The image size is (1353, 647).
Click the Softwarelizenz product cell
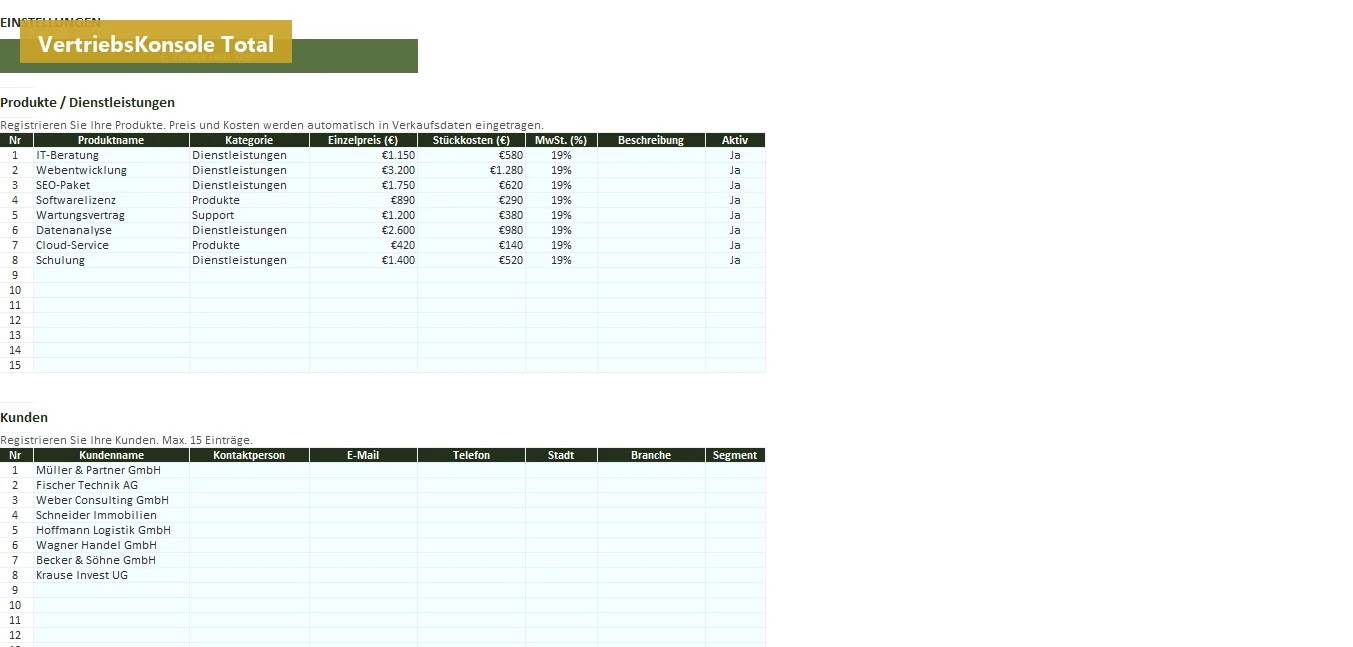click(x=111, y=200)
